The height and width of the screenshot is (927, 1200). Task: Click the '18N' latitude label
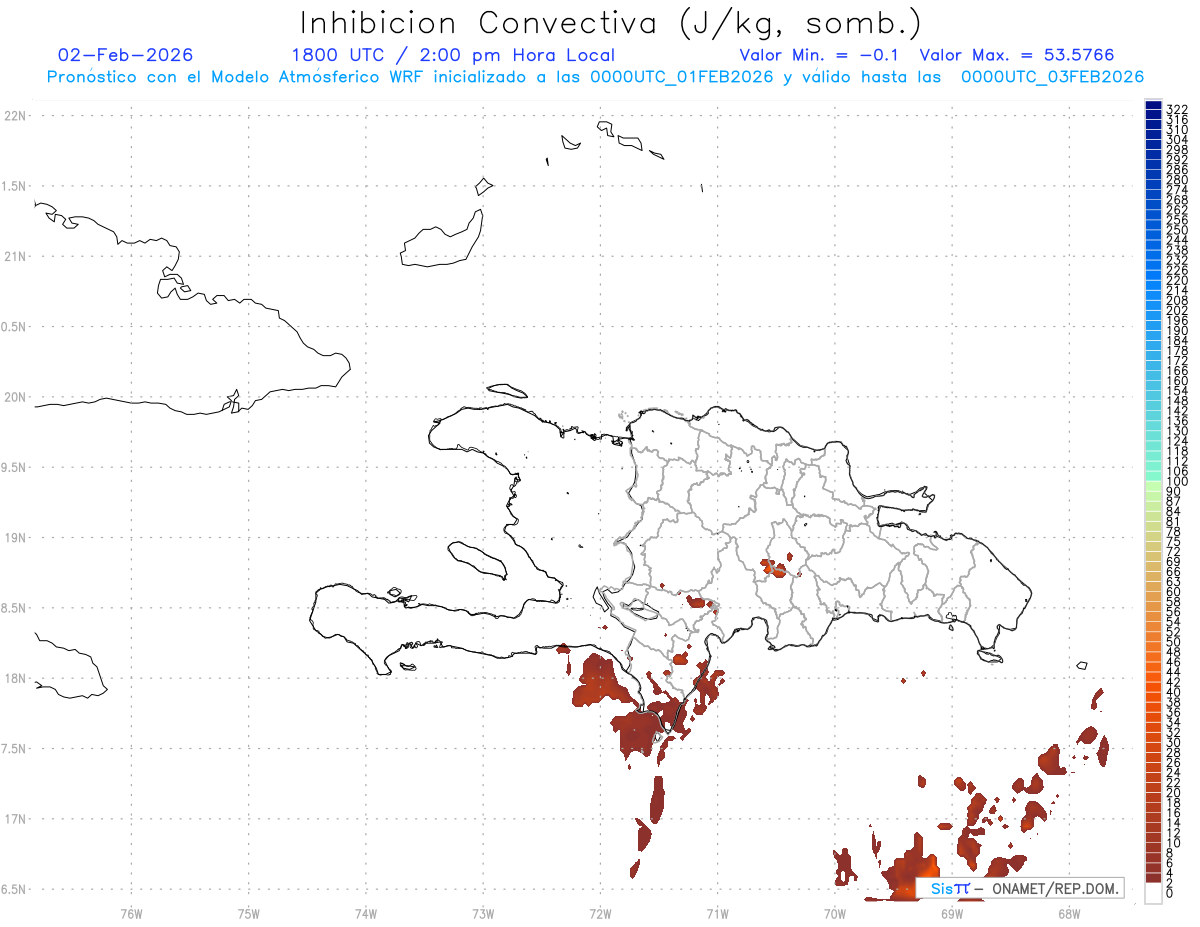coord(15,678)
